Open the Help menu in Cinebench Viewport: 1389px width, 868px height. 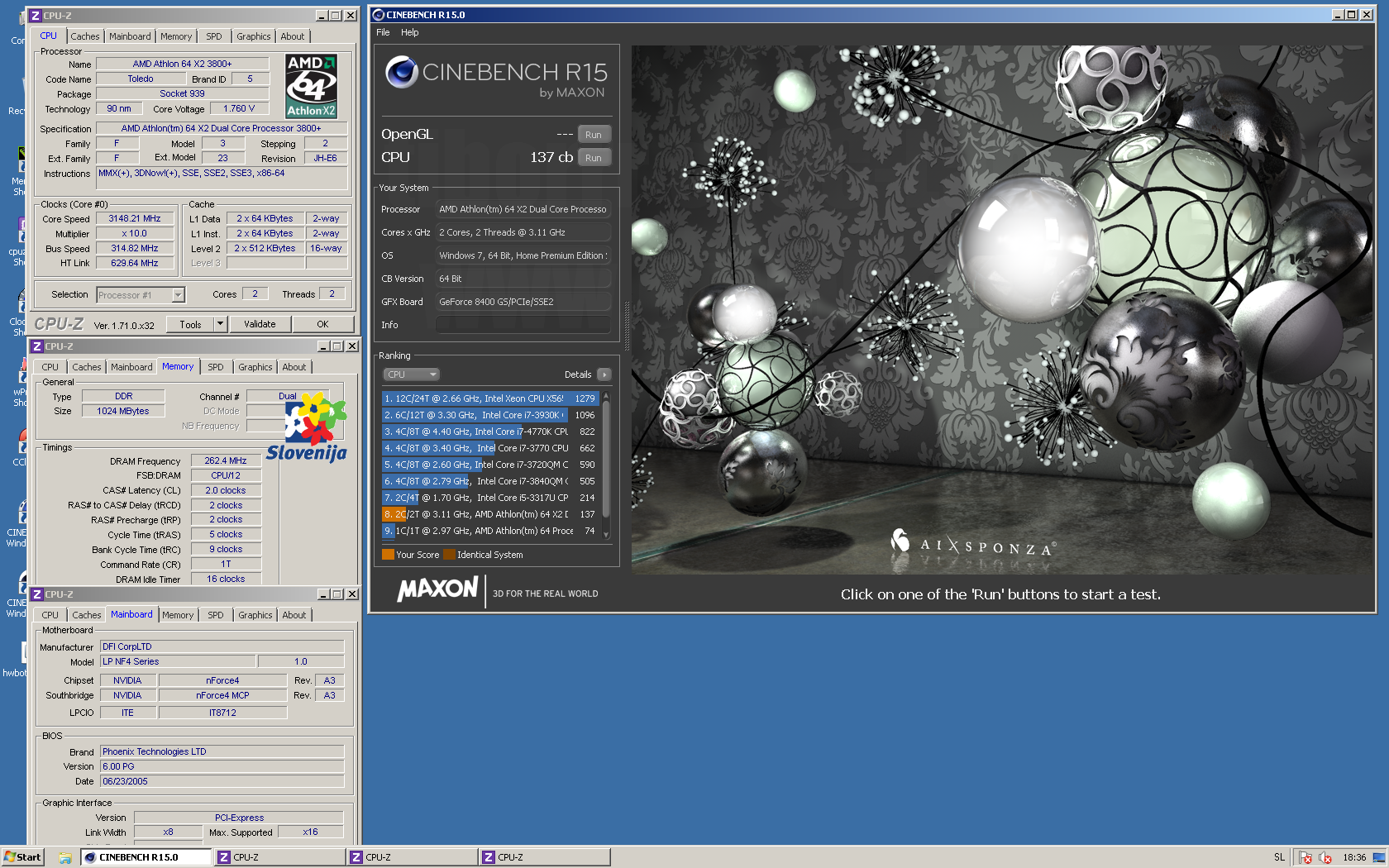(410, 32)
